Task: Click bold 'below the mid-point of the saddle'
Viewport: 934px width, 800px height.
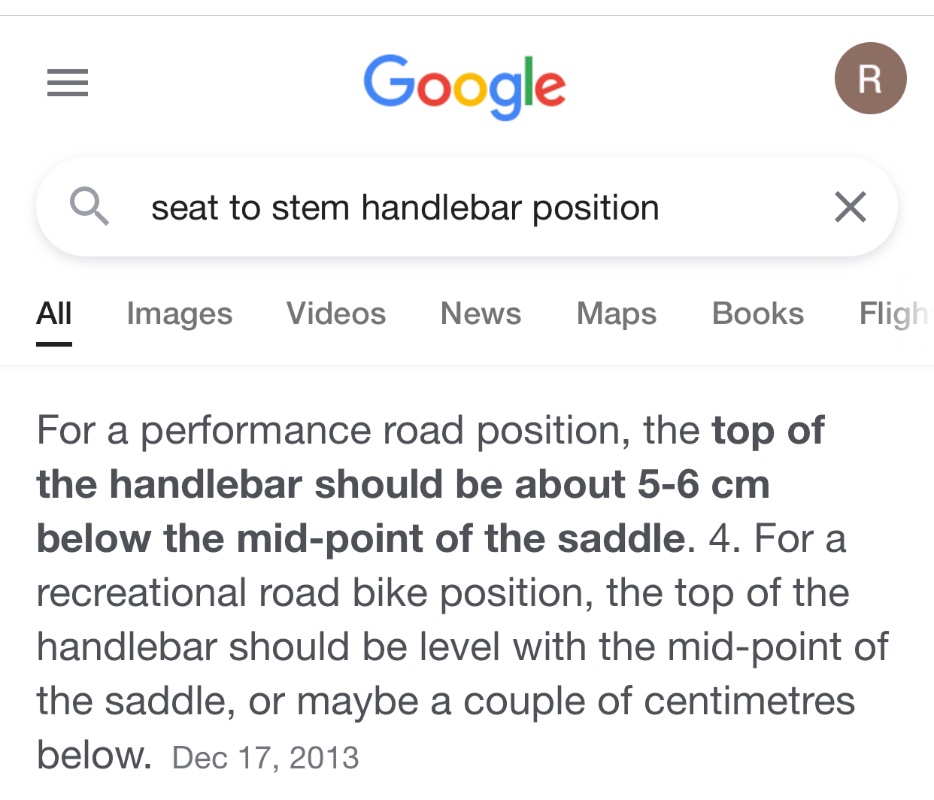Action: coord(360,540)
